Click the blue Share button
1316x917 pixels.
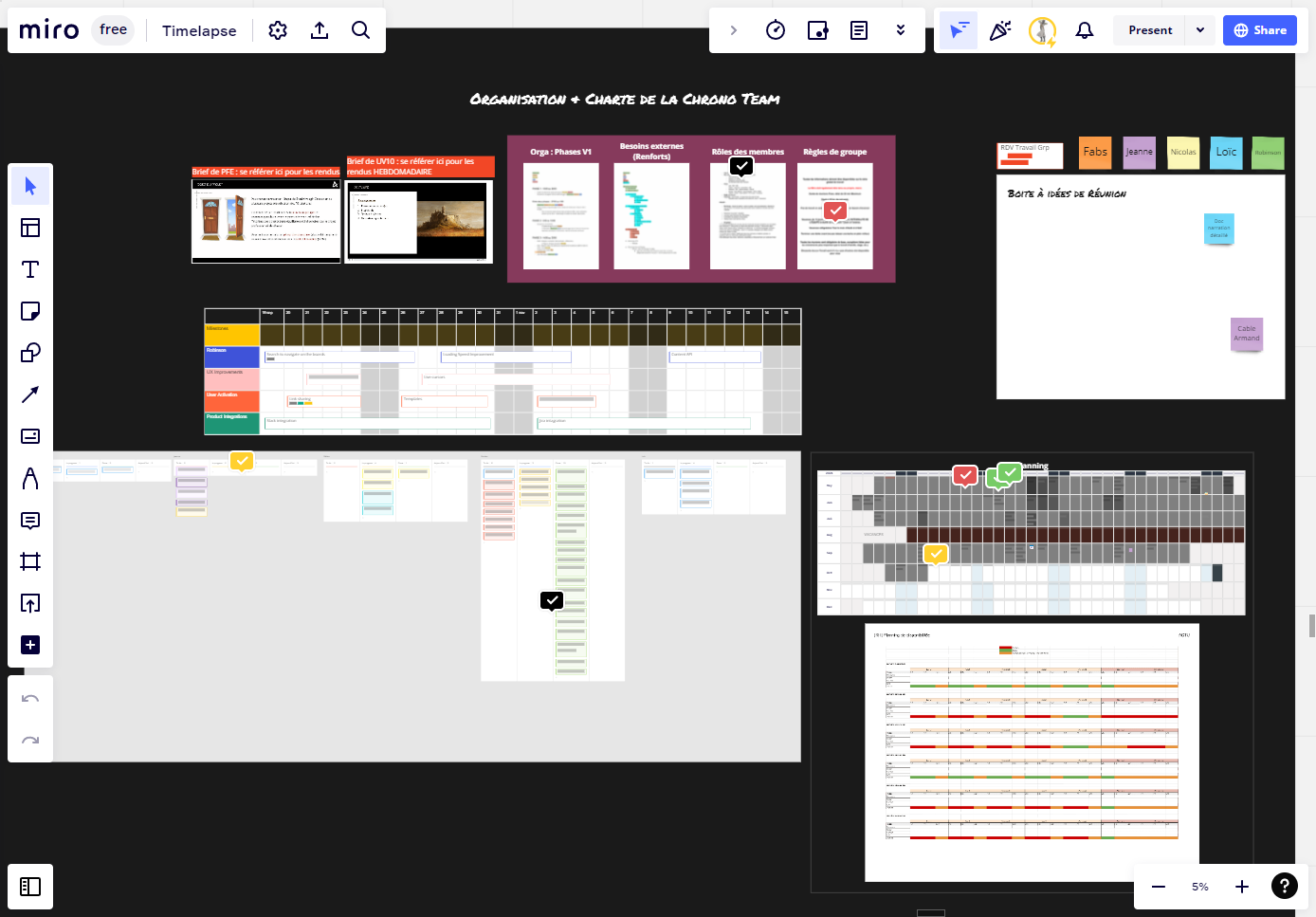pos(1260,30)
